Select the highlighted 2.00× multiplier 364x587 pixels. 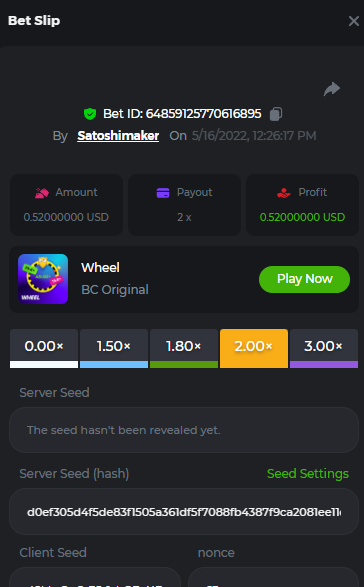click(254, 349)
